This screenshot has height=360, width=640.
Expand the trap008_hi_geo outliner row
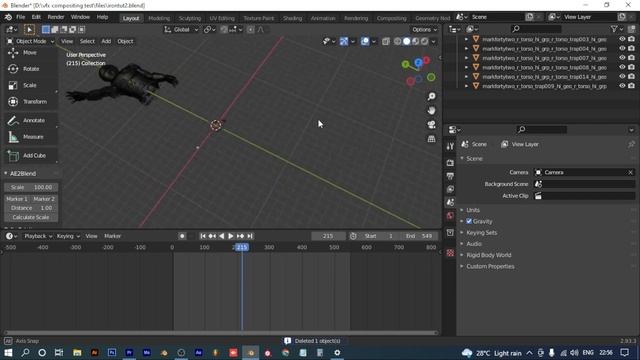click(x=467, y=67)
